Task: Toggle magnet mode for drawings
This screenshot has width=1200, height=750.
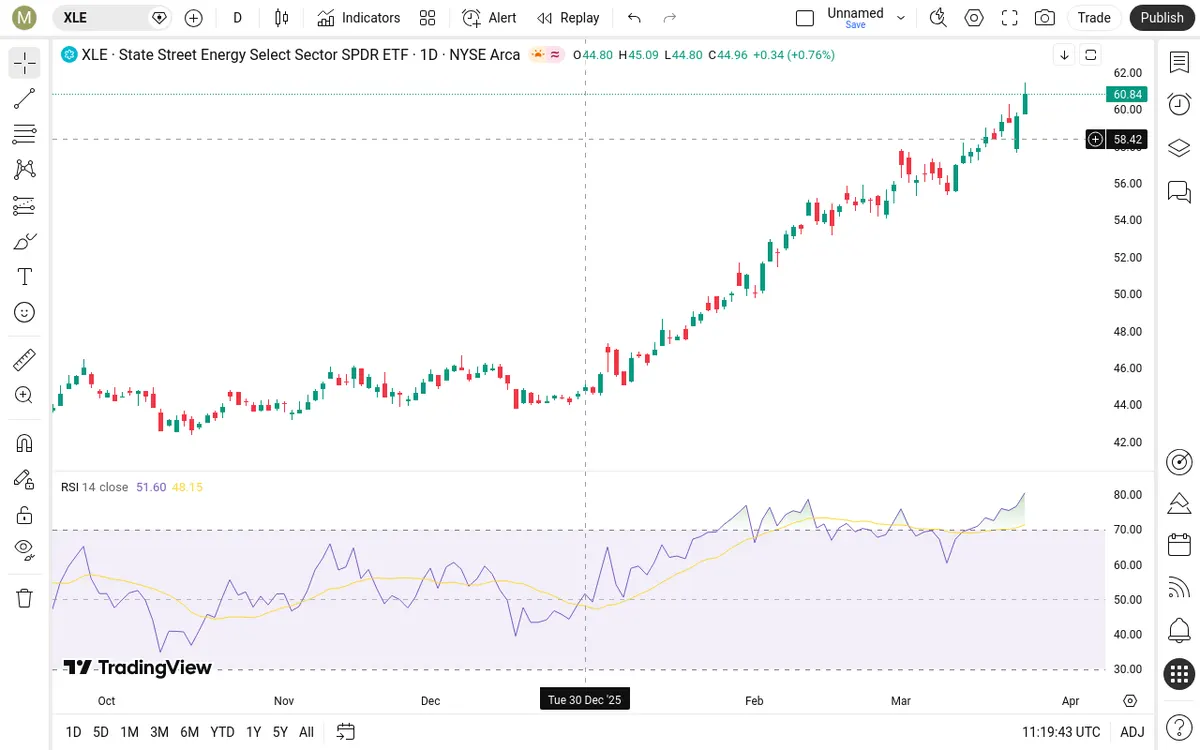Action: coord(24,443)
